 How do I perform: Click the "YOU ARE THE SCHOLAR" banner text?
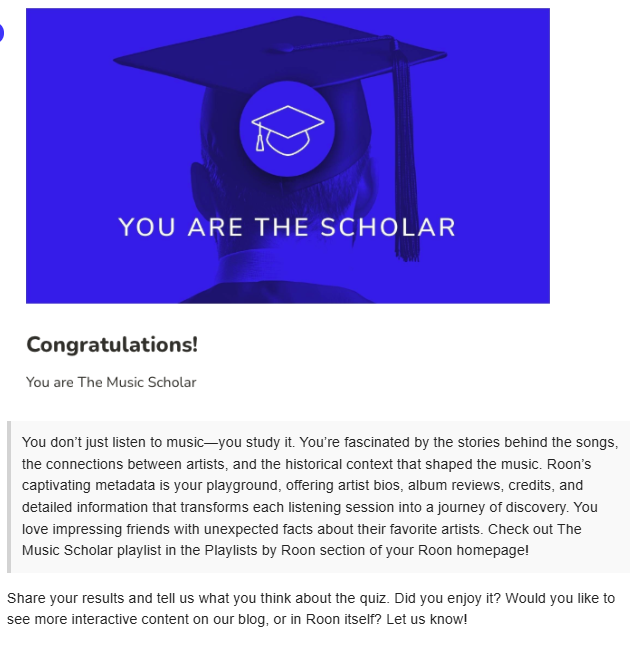click(287, 227)
